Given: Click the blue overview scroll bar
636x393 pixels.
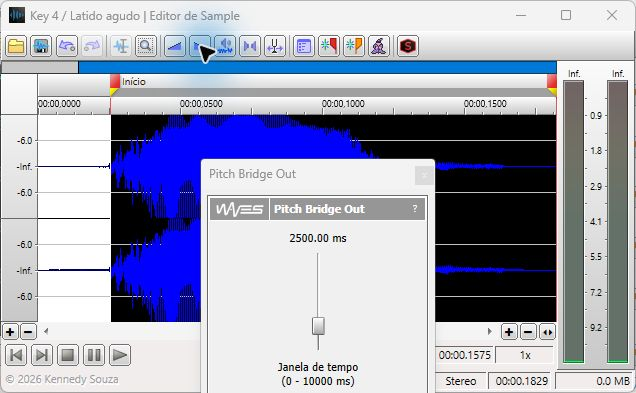Looking at the screenshot, I should coord(317,67).
